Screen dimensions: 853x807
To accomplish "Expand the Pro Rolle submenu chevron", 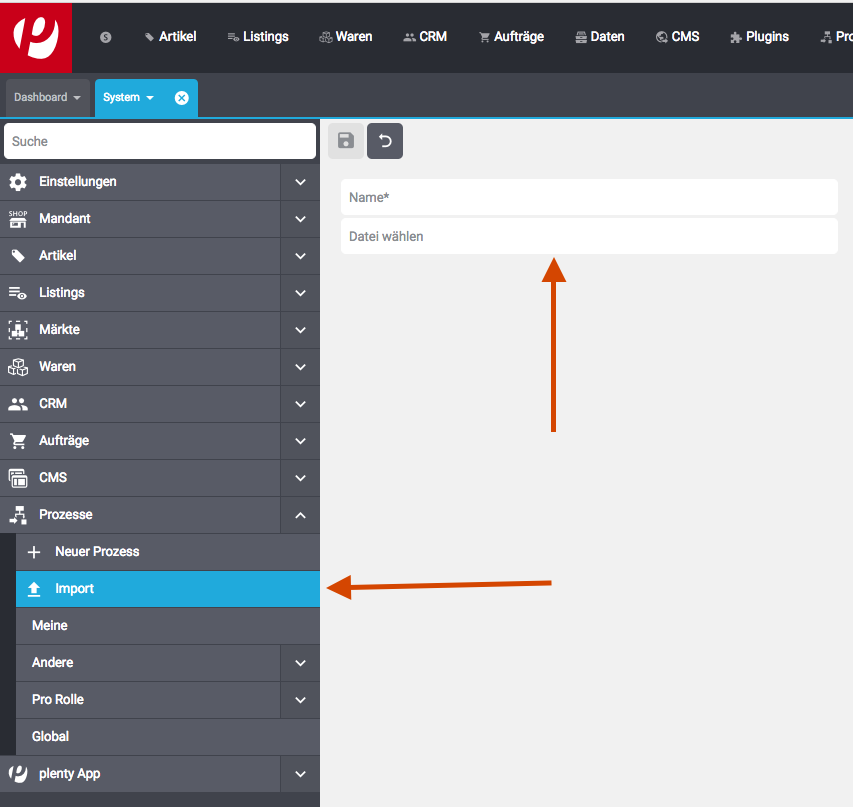I will tap(300, 700).
